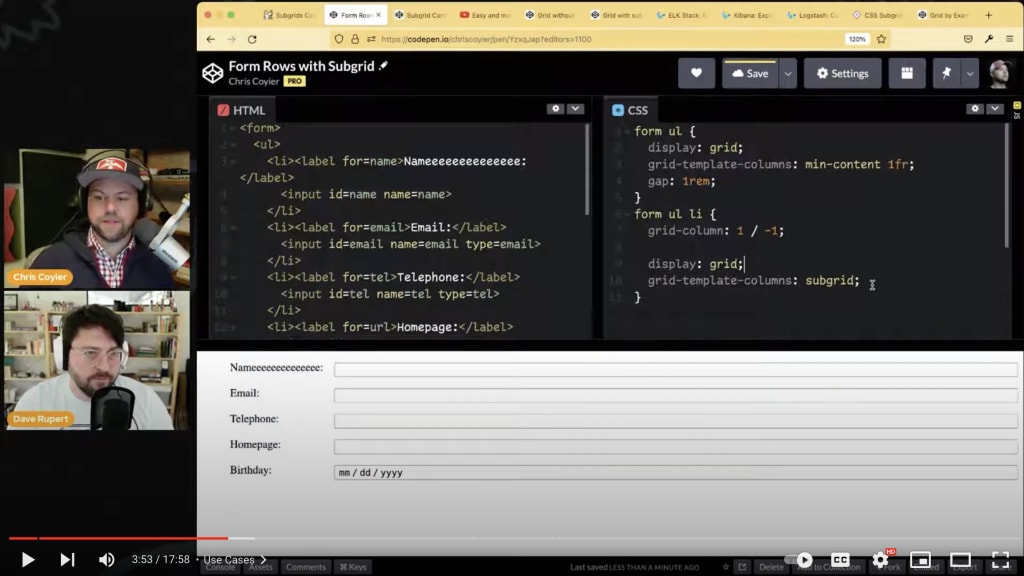1024x576 pixels.
Task: Click the CodePen logo icon
Action: click(212, 73)
